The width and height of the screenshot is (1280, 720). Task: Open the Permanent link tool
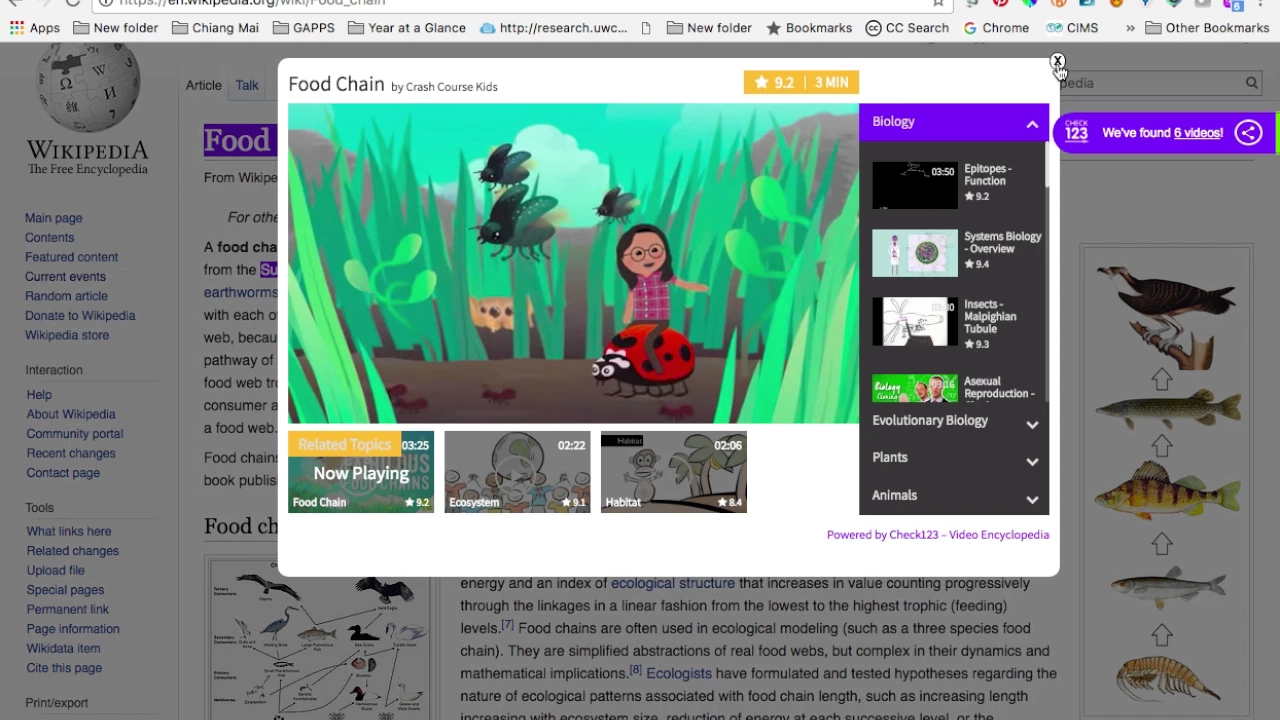[x=68, y=610]
